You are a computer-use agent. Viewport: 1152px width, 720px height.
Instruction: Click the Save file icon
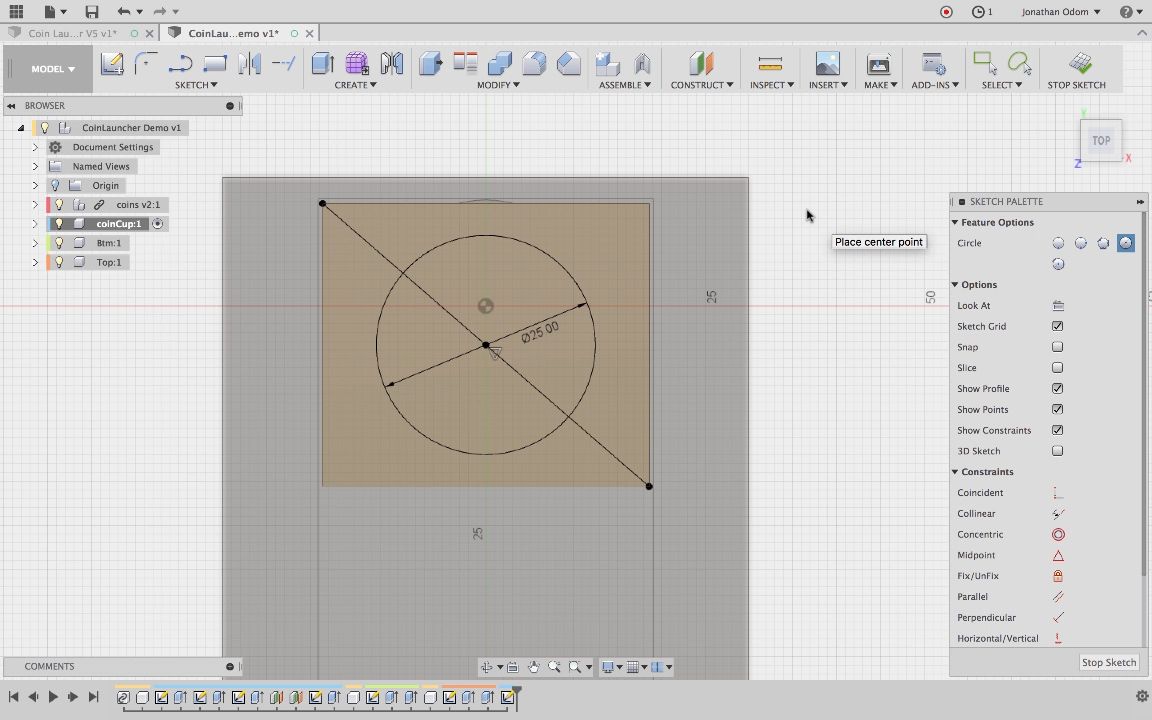[92, 12]
